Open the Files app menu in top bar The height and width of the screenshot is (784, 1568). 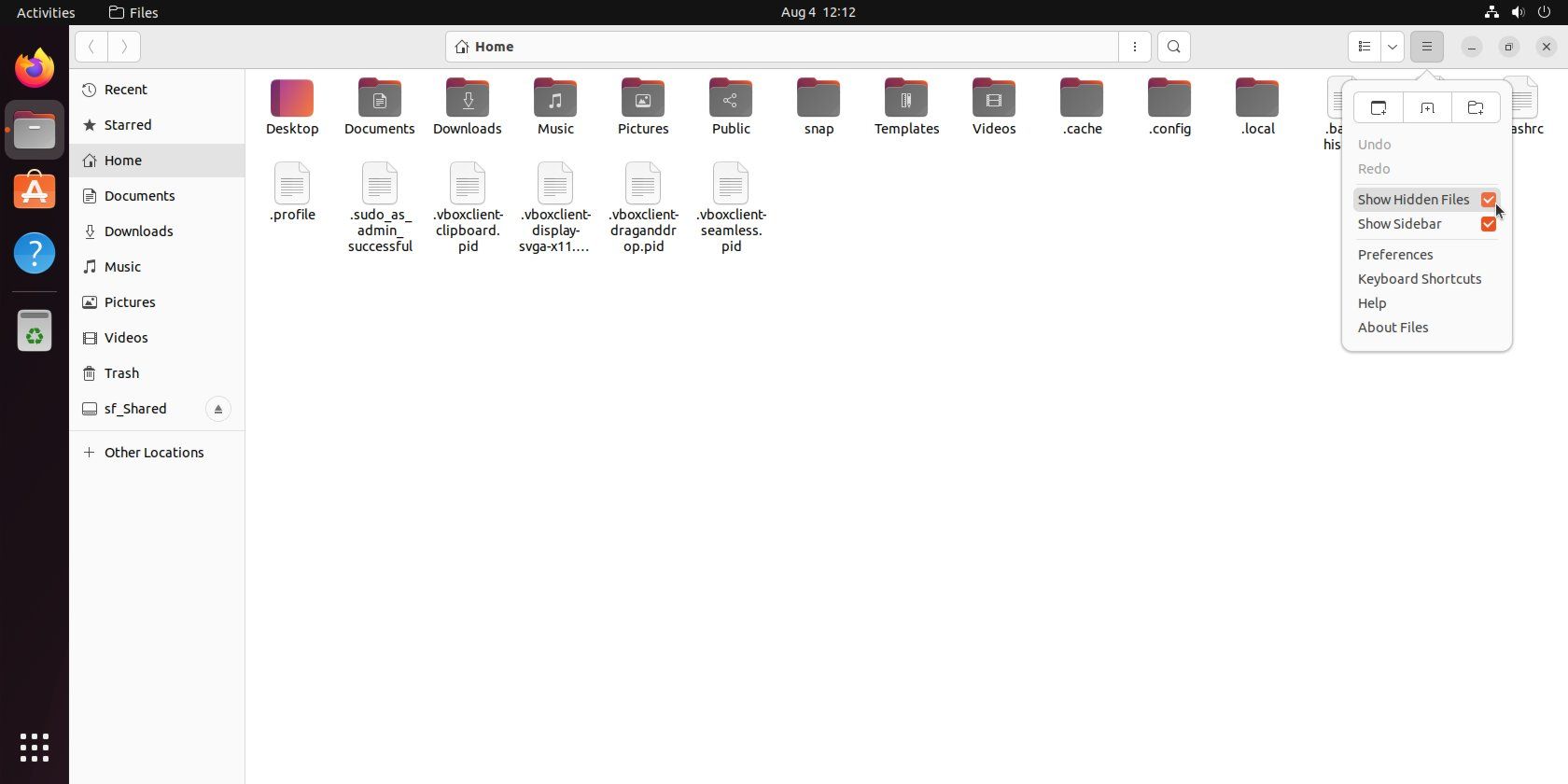pos(133,12)
